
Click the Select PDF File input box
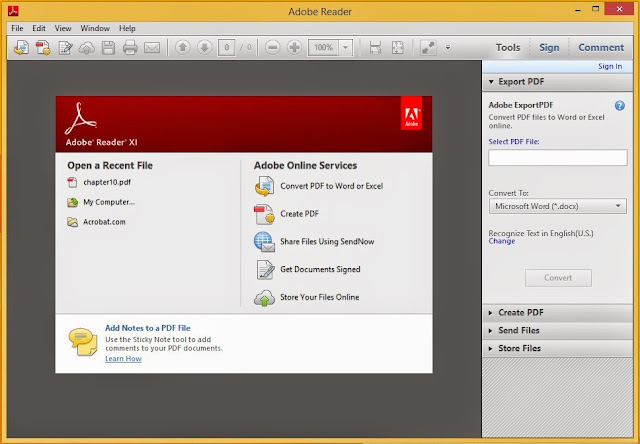(558, 158)
